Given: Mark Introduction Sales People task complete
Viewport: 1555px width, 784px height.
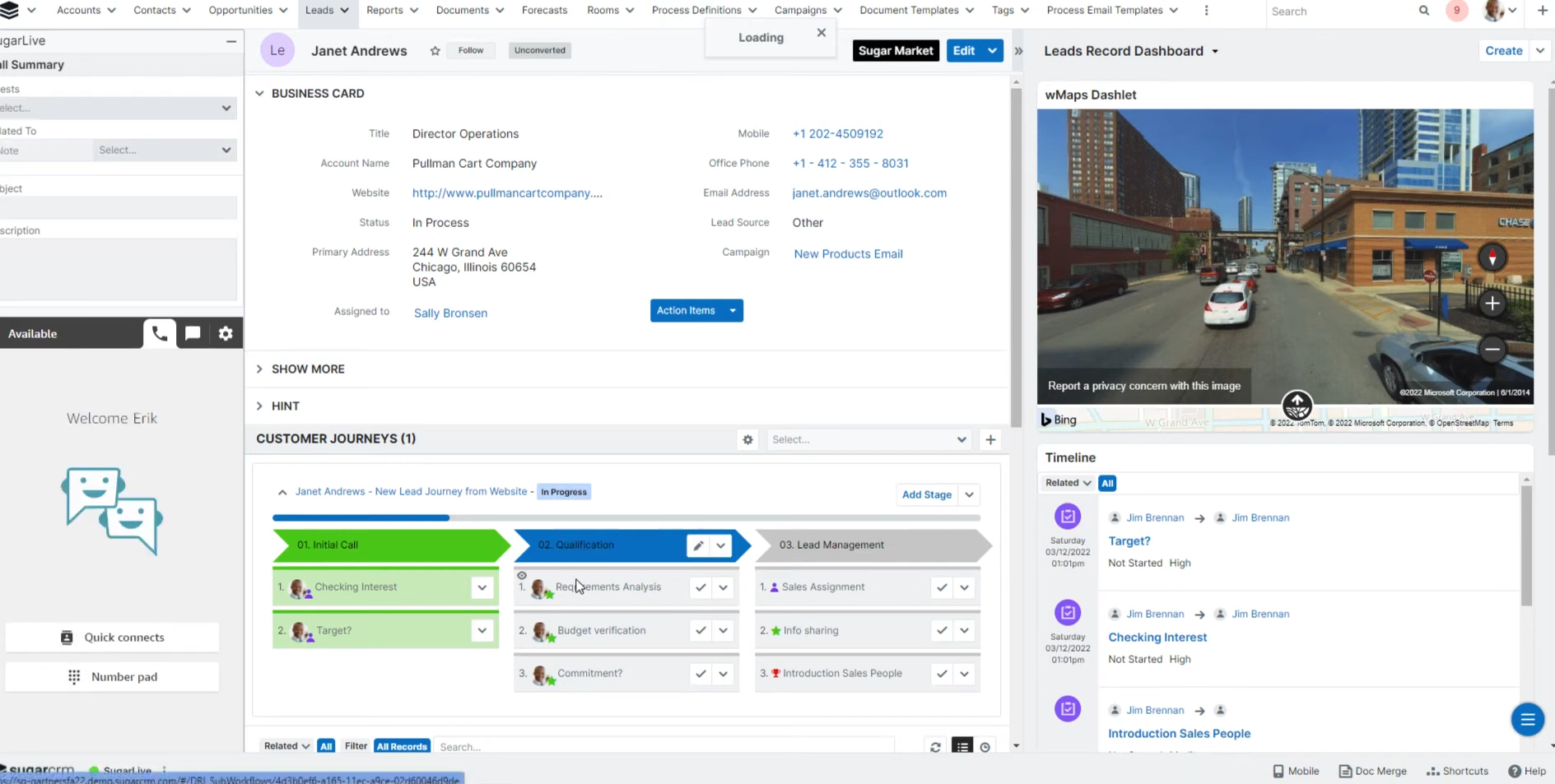Looking at the screenshot, I should click(942, 673).
